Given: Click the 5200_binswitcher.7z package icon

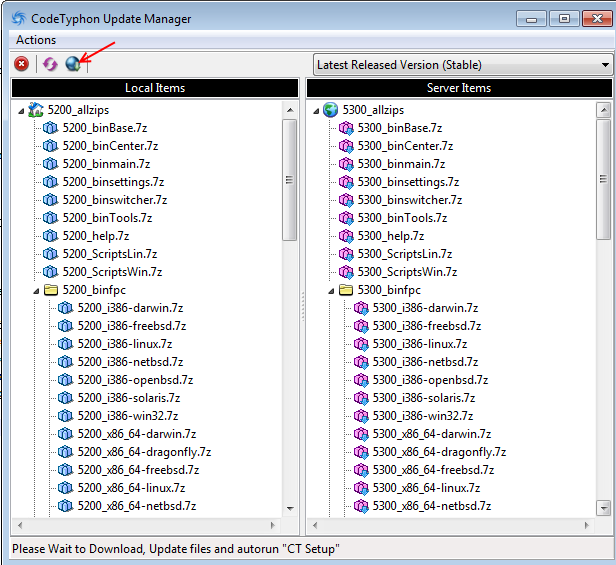Looking at the screenshot, I should (x=50, y=200).
